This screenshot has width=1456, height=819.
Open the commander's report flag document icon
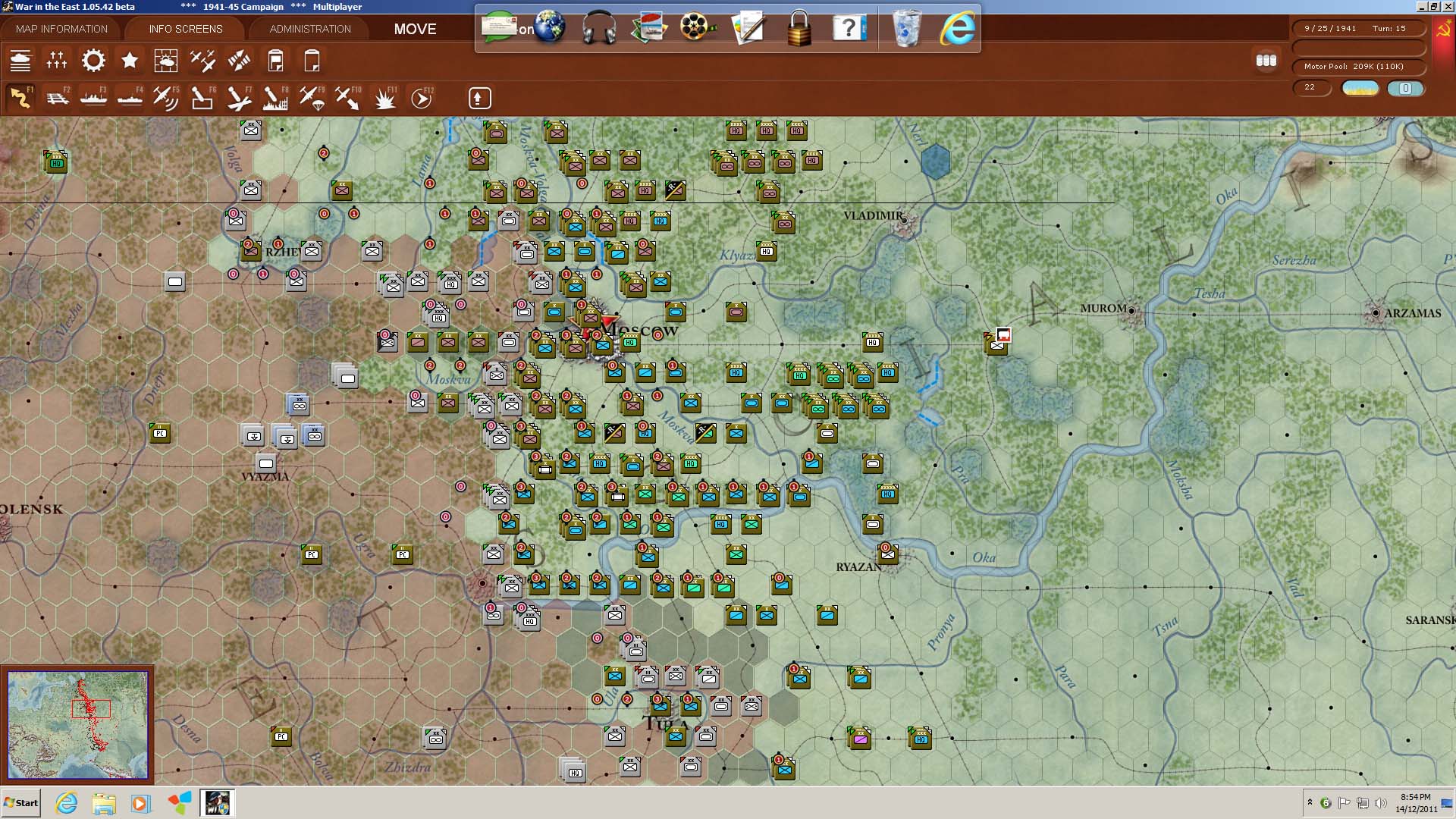click(275, 61)
